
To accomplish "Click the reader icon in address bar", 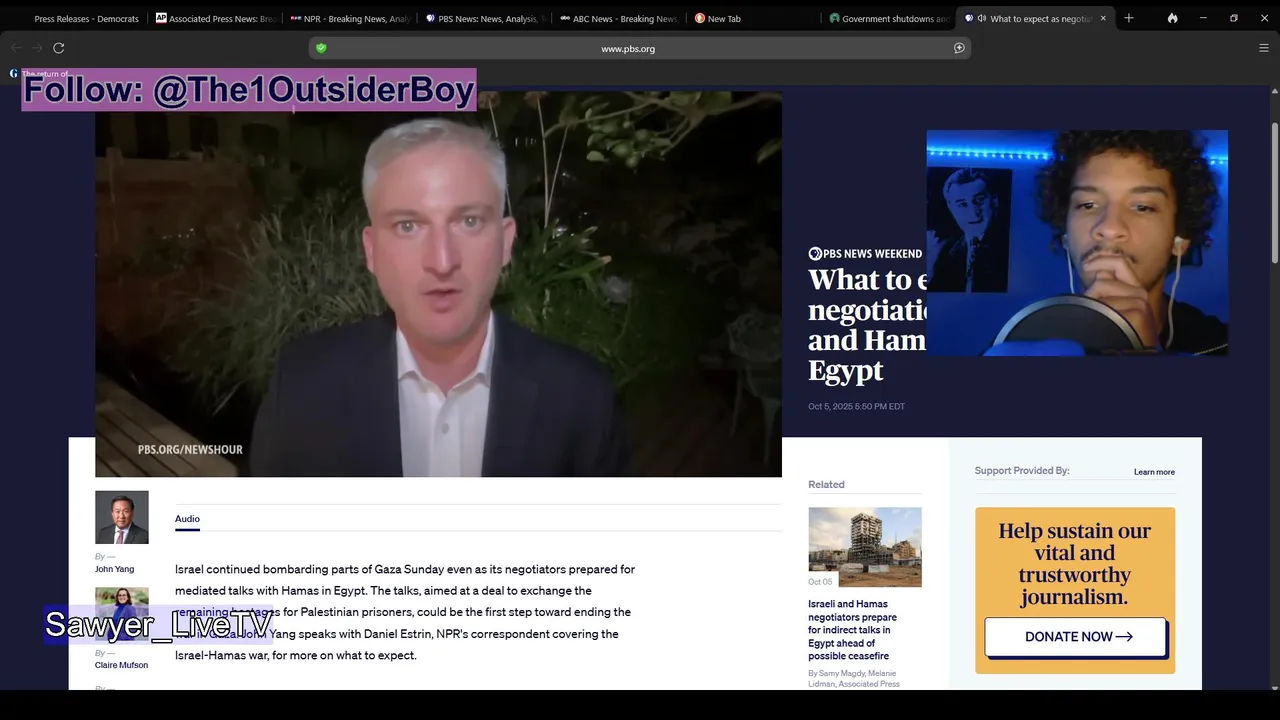I will tap(959, 48).
